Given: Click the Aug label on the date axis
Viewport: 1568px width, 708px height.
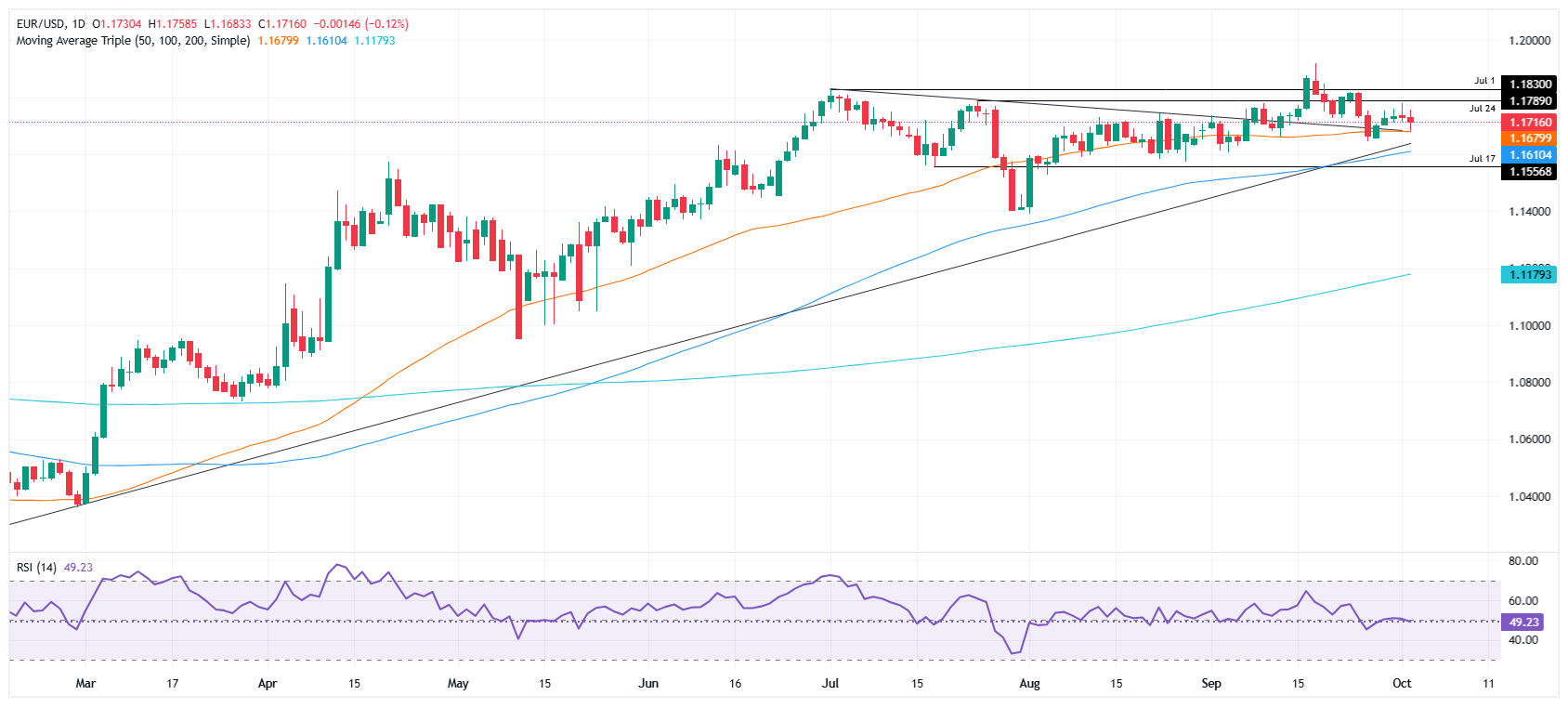Looking at the screenshot, I should tap(1029, 684).
